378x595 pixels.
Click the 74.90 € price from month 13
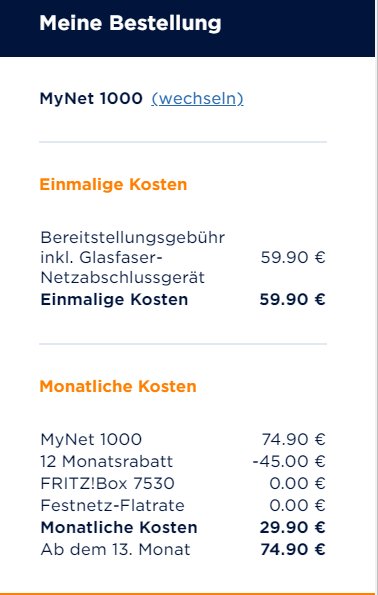pos(293,549)
